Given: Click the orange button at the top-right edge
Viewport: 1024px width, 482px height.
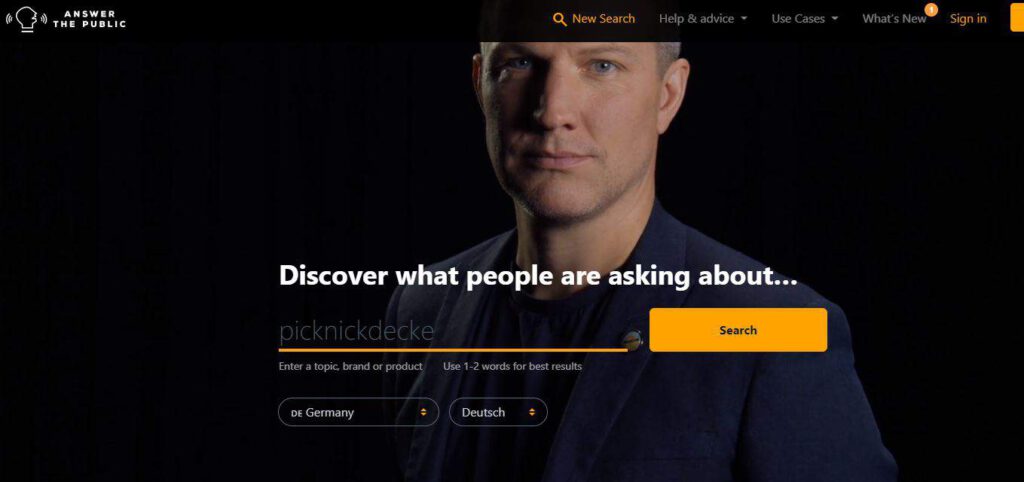Looking at the screenshot, I should point(1017,18).
